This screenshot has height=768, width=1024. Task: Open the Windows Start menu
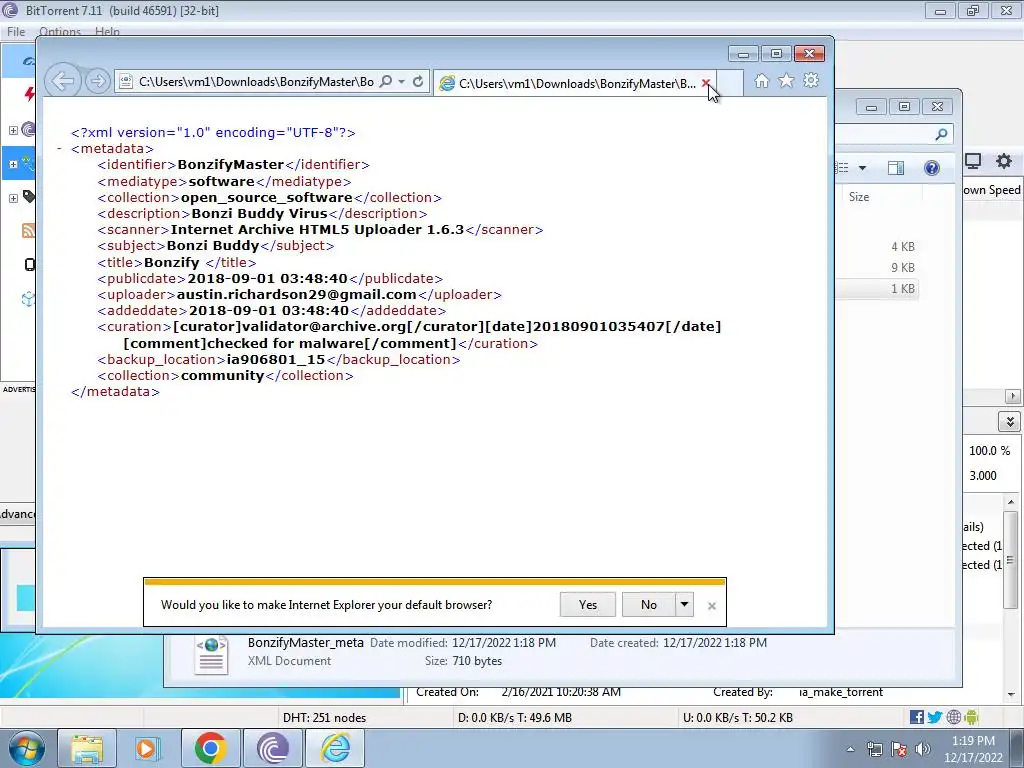[26, 748]
